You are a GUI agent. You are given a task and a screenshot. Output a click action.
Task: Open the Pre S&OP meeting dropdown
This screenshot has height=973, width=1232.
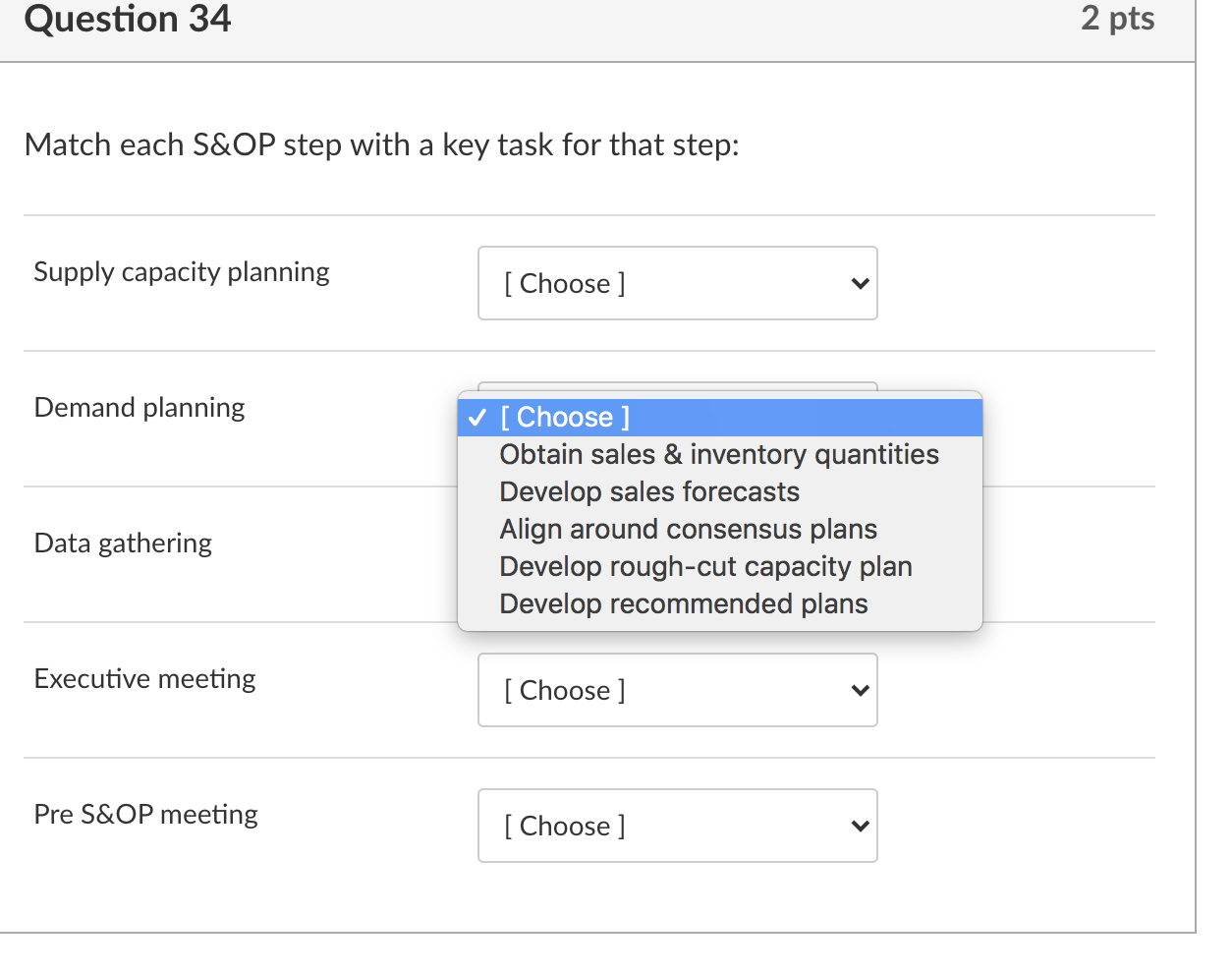point(677,827)
